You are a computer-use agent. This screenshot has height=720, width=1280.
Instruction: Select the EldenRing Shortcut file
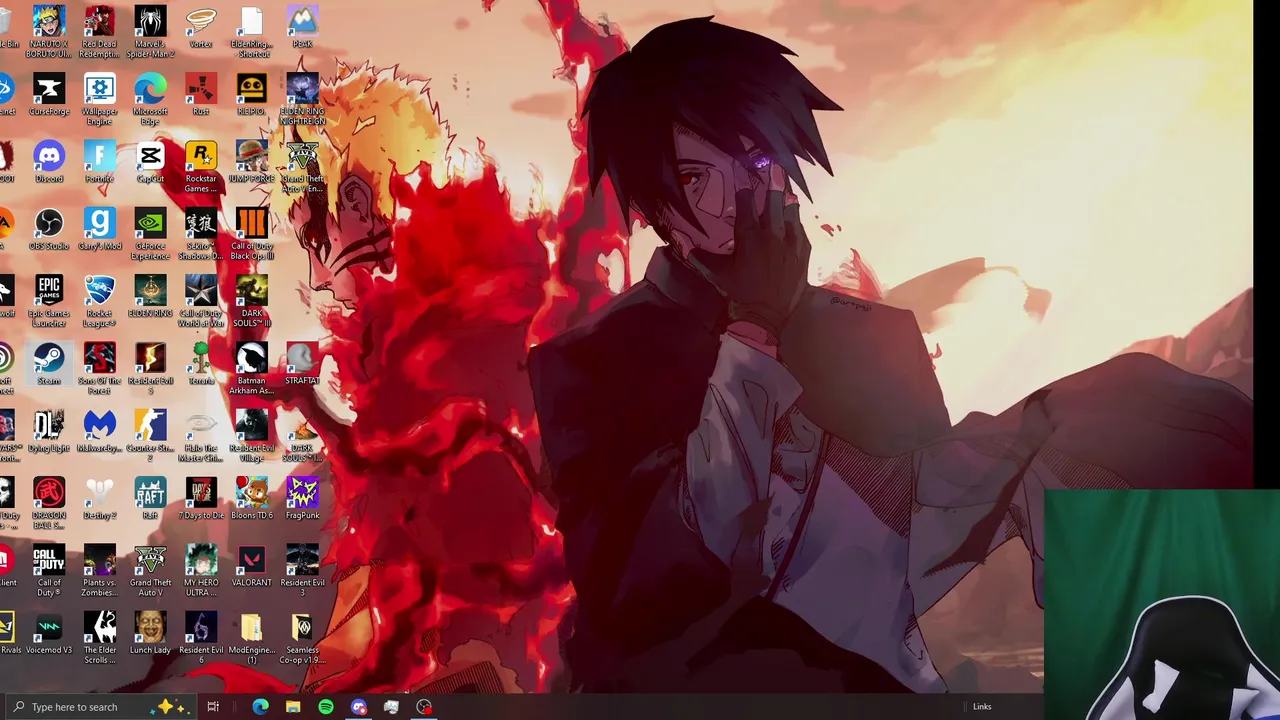coord(251,32)
